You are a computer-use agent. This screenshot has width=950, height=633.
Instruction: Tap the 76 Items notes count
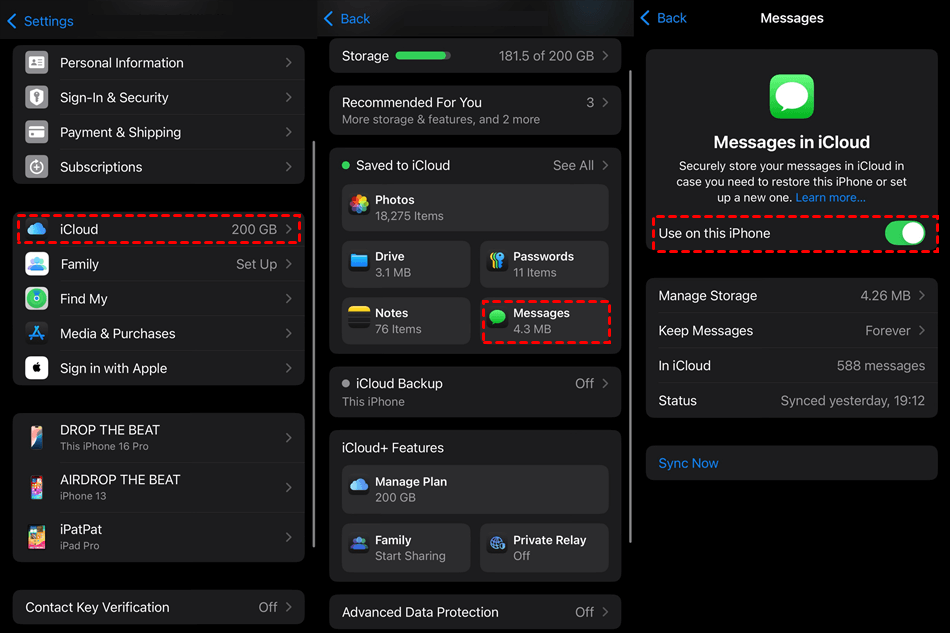[398, 329]
